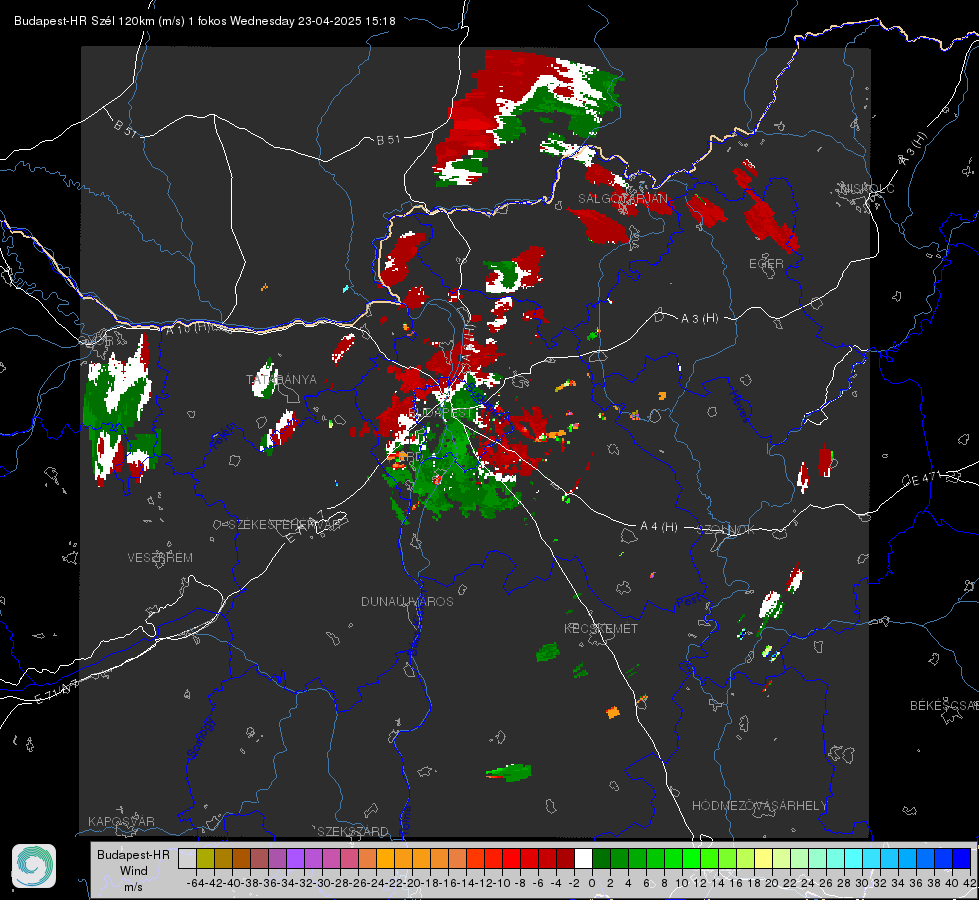Pick the pale yellow swatch between 18 and 20
The width and height of the screenshot is (979, 900).
(x=764, y=859)
